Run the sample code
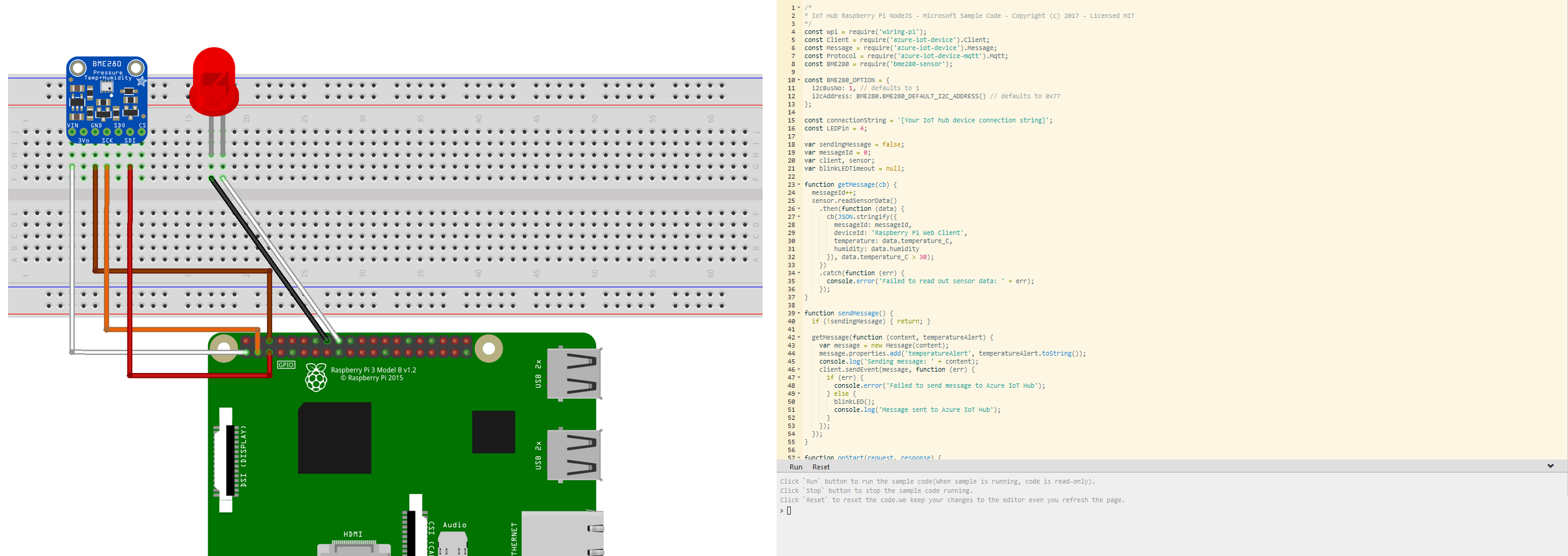 point(796,467)
